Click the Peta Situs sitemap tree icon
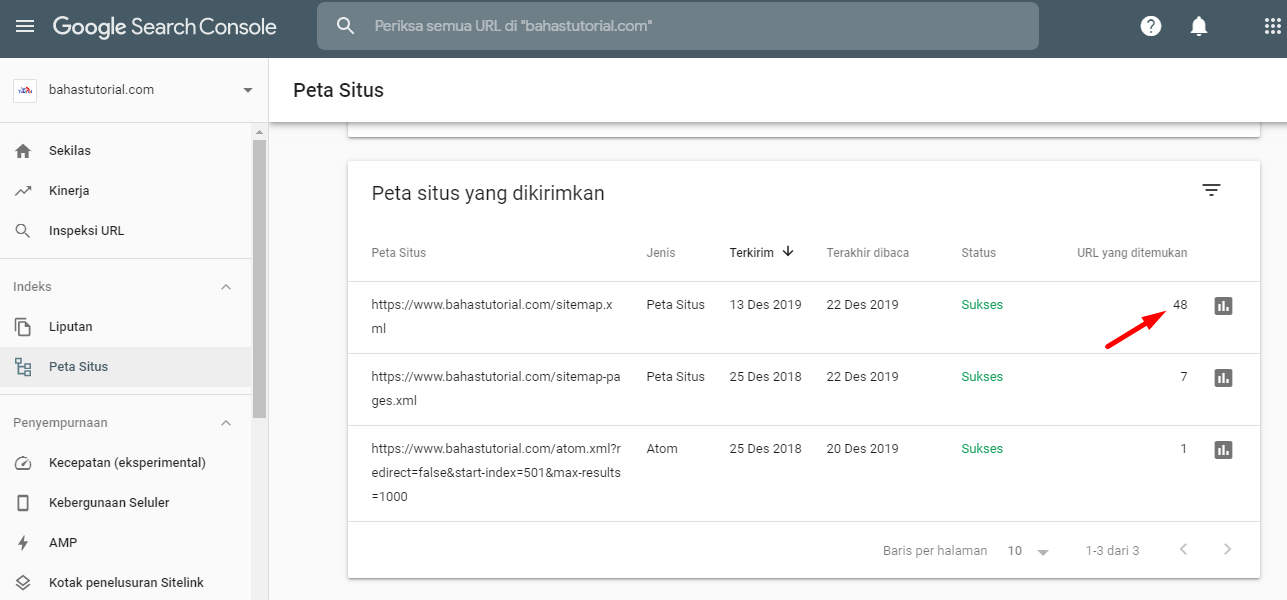 (x=23, y=367)
